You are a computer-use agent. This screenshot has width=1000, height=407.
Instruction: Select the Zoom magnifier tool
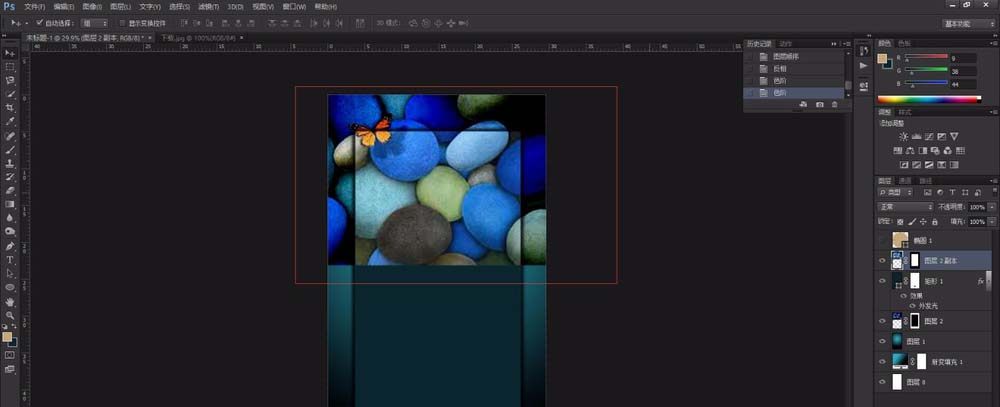point(10,315)
